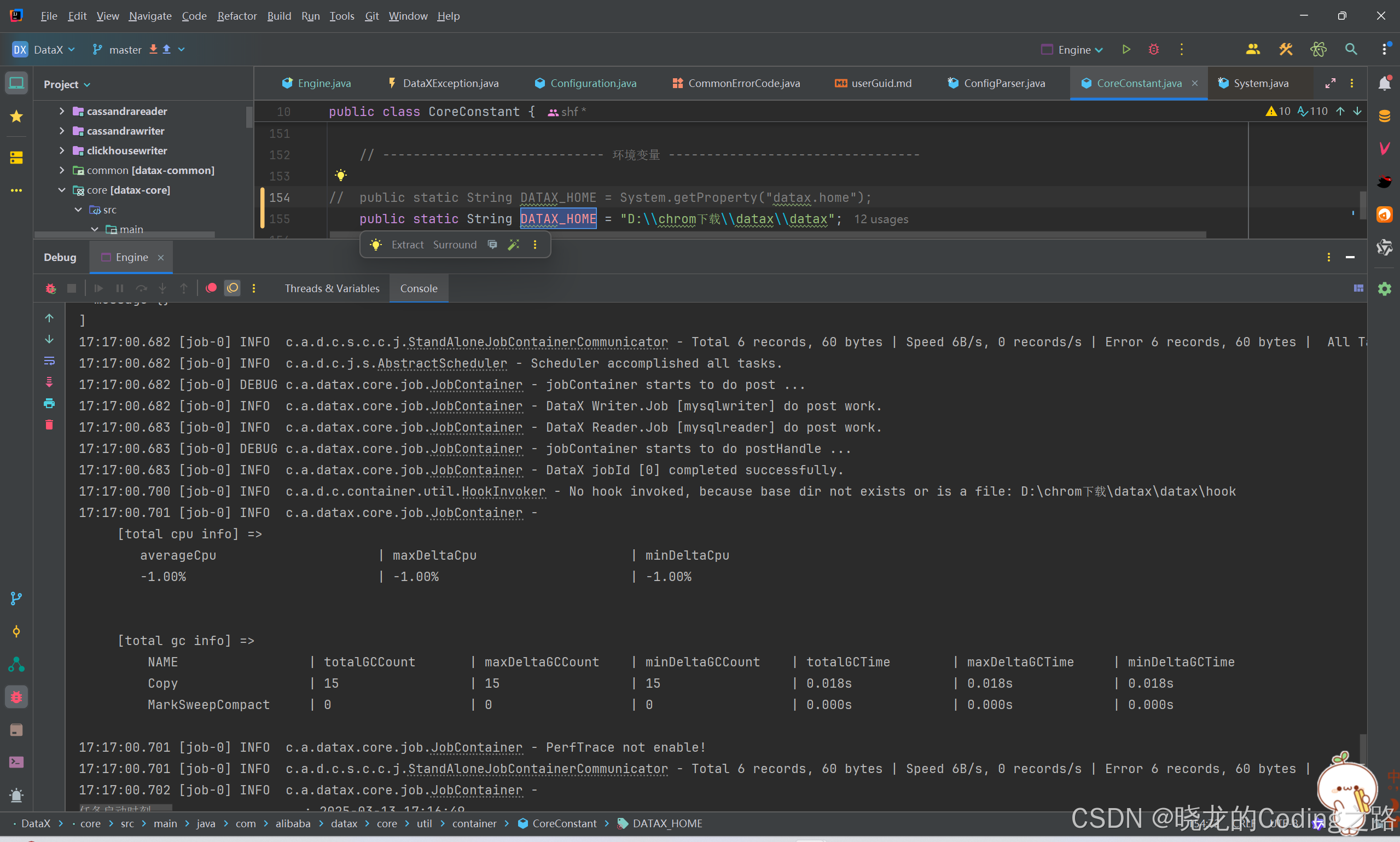Switch to Threads & Variables tab
Screen dimensions: 1400x842
tap(332, 288)
